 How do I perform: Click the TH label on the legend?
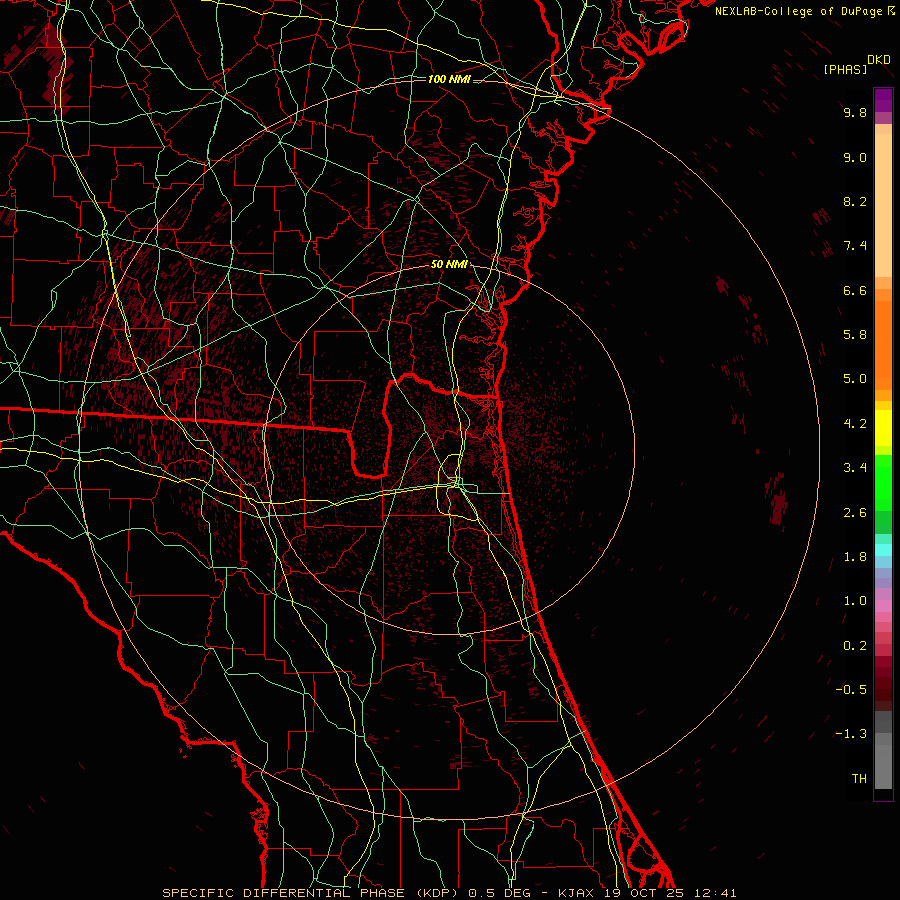coord(858,778)
